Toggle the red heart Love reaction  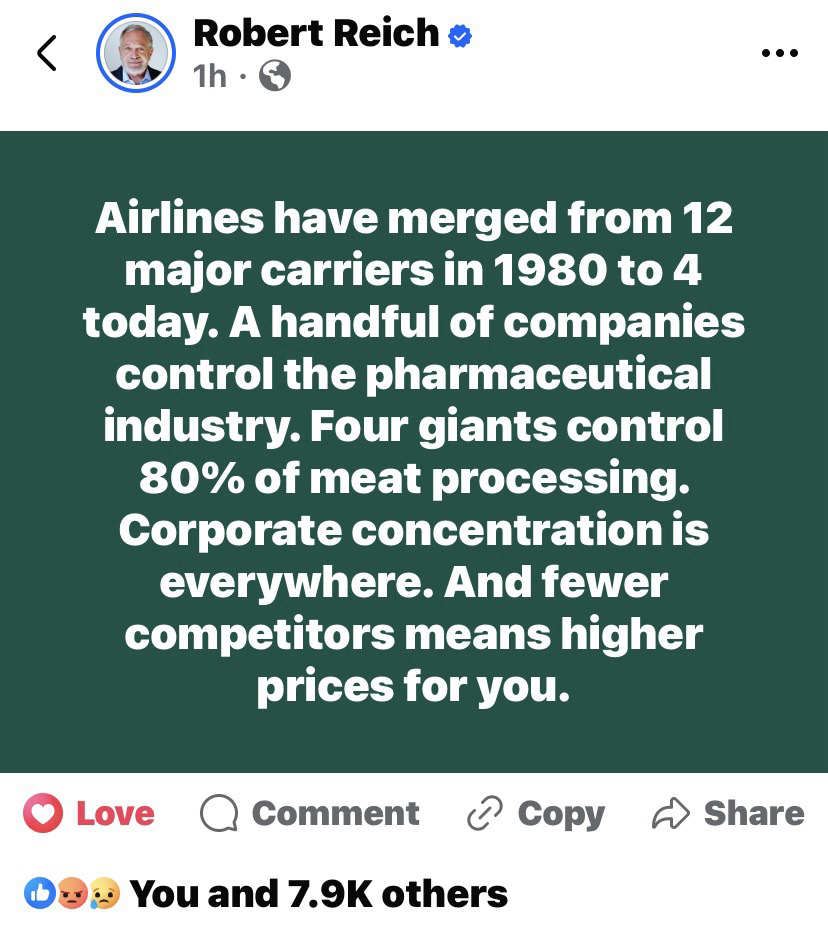coord(43,814)
